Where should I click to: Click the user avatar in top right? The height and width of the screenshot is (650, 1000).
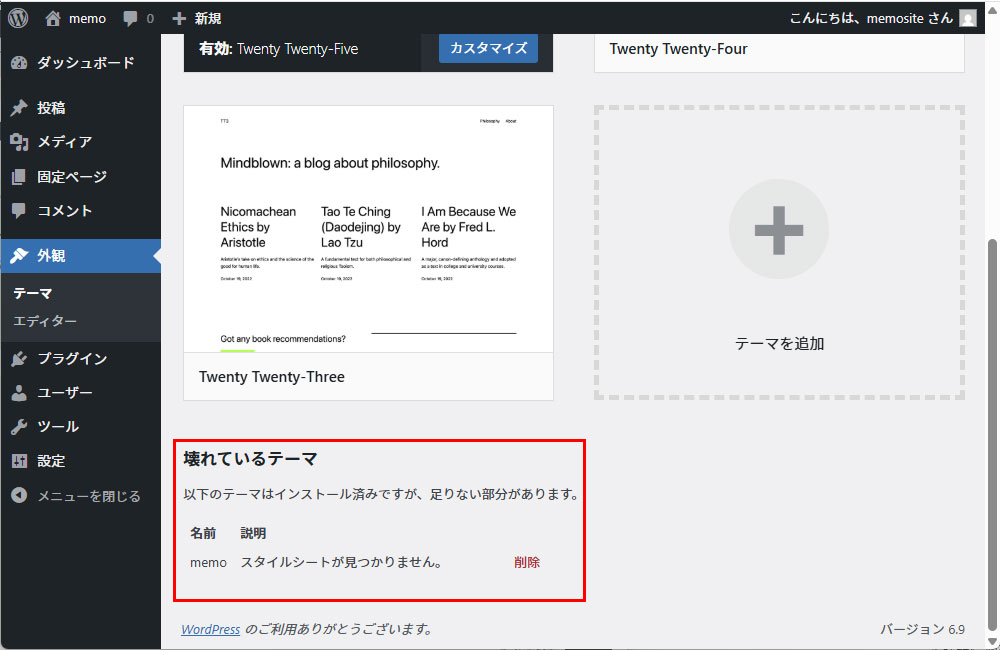(967, 18)
